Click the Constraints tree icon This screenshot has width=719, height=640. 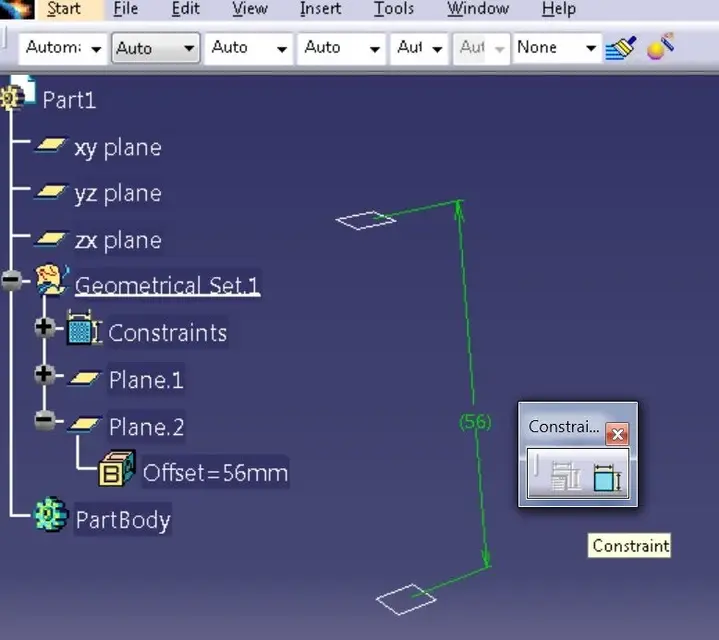(x=84, y=327)
